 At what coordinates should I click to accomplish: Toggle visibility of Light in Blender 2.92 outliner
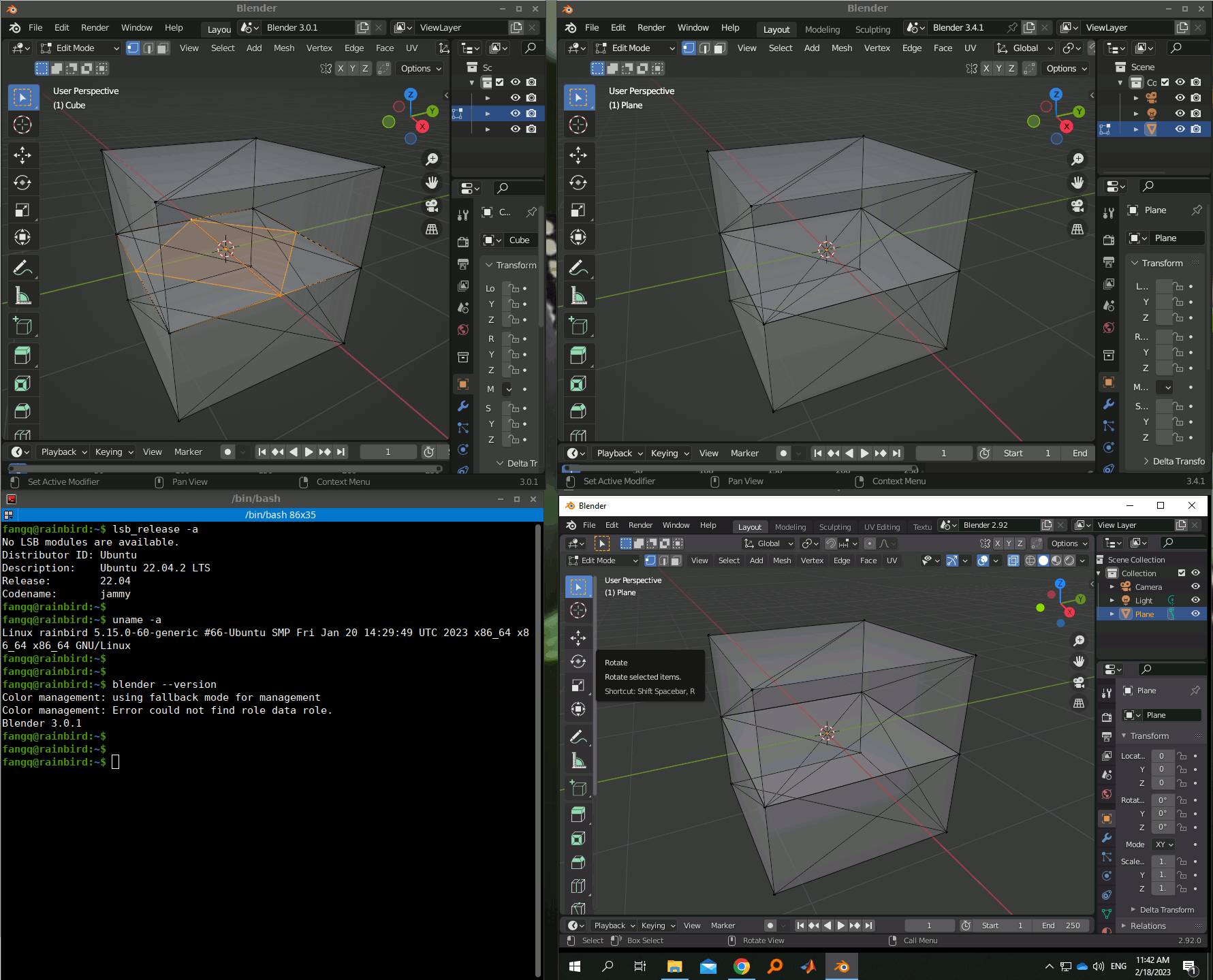click(x=1195, y=600)
